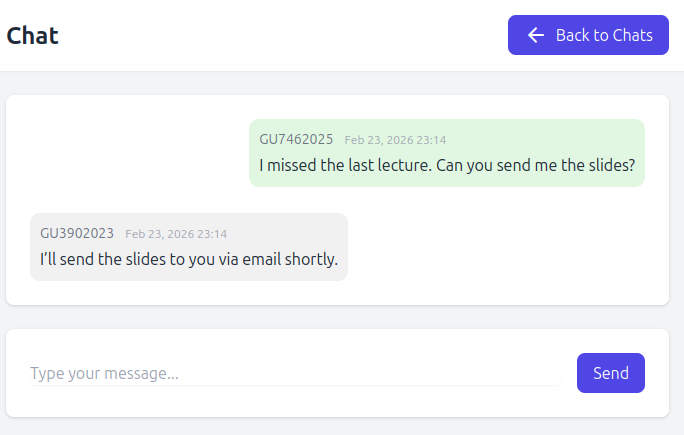Screen dimensions: 684x435
Task: Click the Send button
Action: (x=610, y=373)
